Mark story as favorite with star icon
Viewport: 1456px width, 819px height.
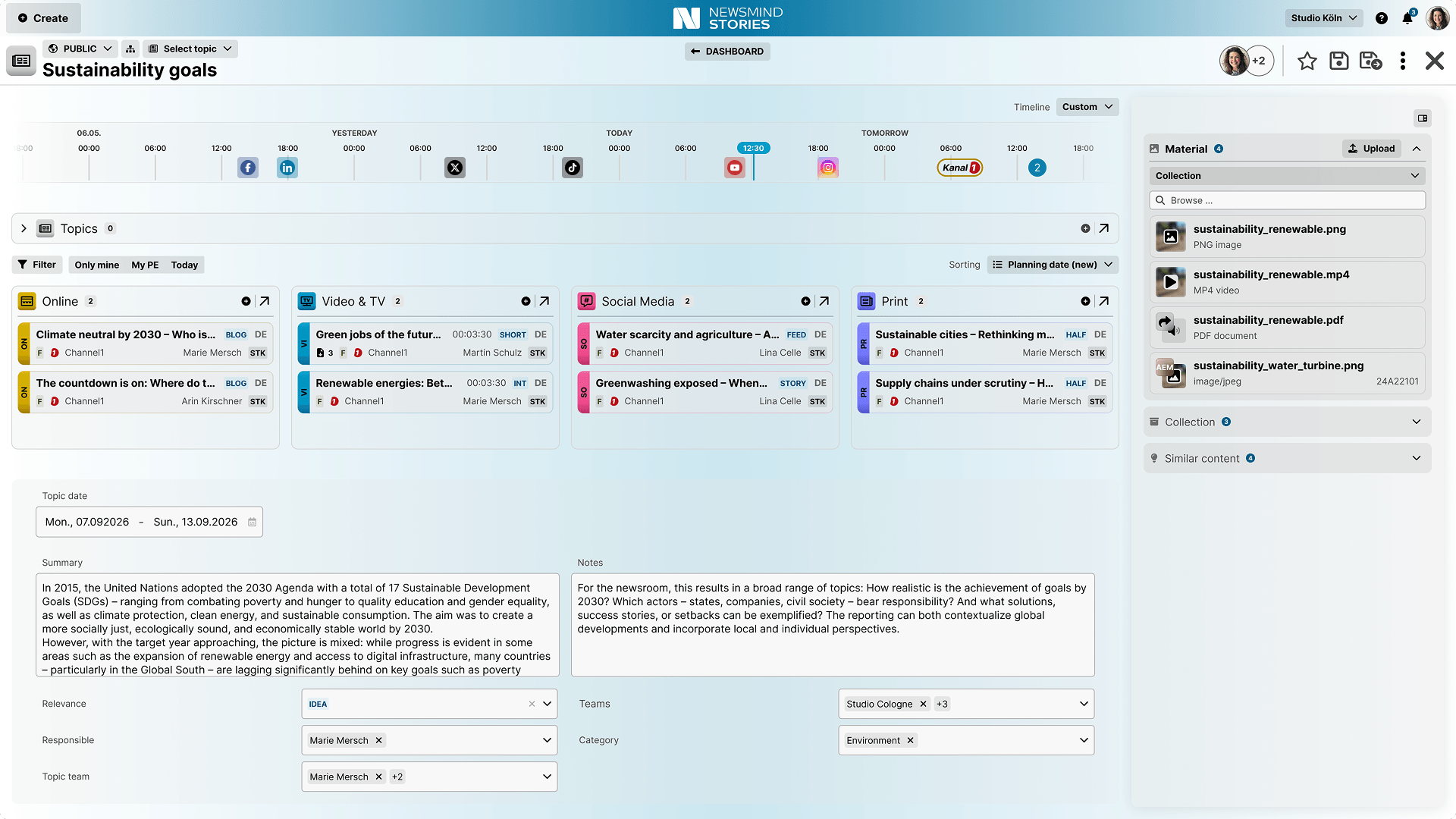[x=1307, y=61]
